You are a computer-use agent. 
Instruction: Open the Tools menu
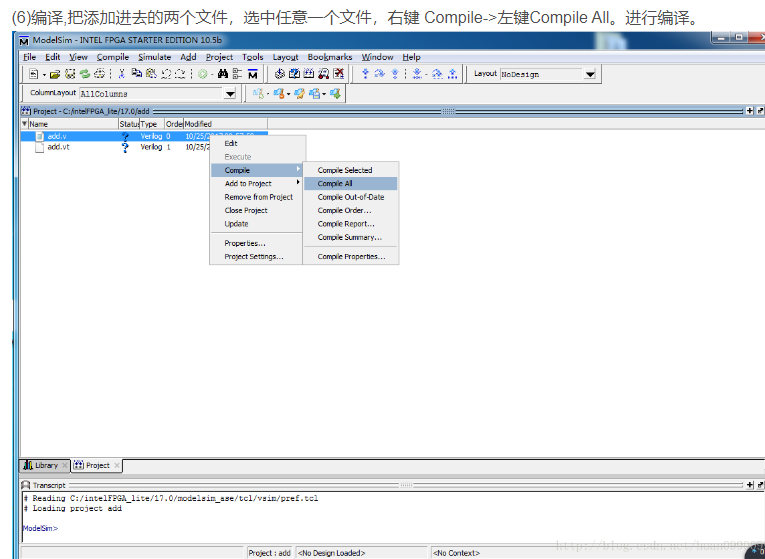tap(252, 57)
